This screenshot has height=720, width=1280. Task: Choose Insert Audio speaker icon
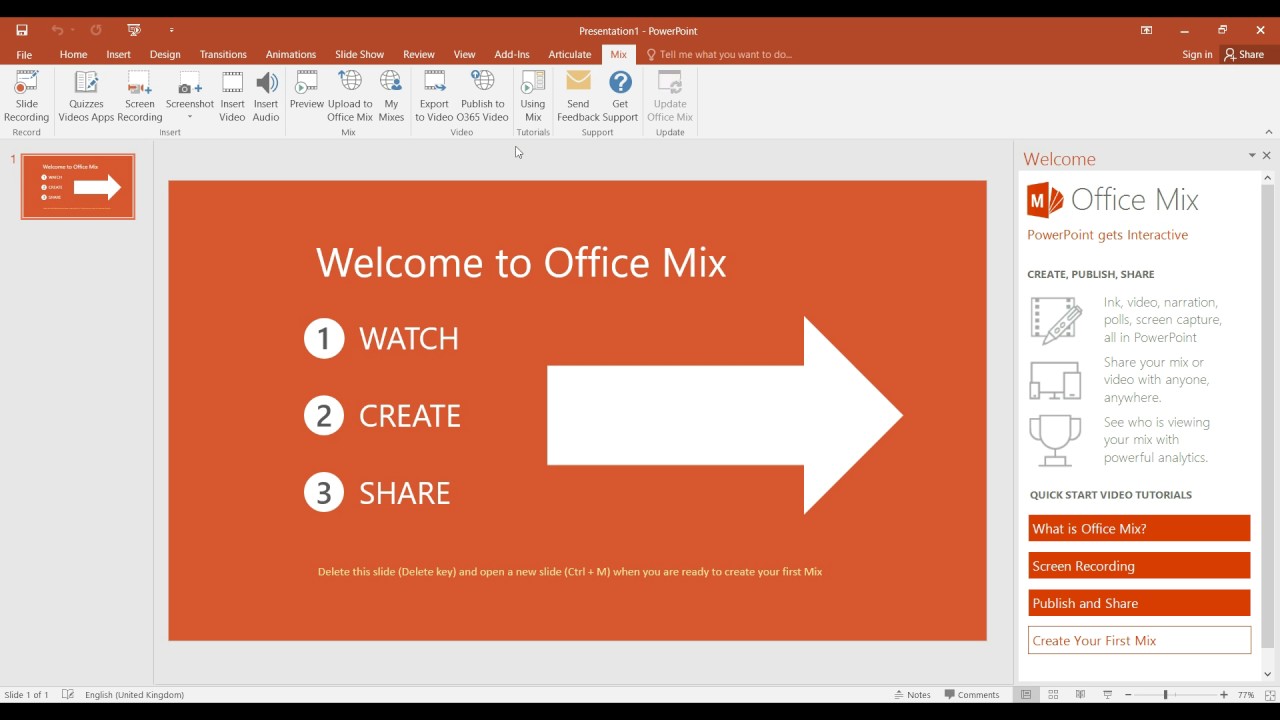click(x=266, y=96)
